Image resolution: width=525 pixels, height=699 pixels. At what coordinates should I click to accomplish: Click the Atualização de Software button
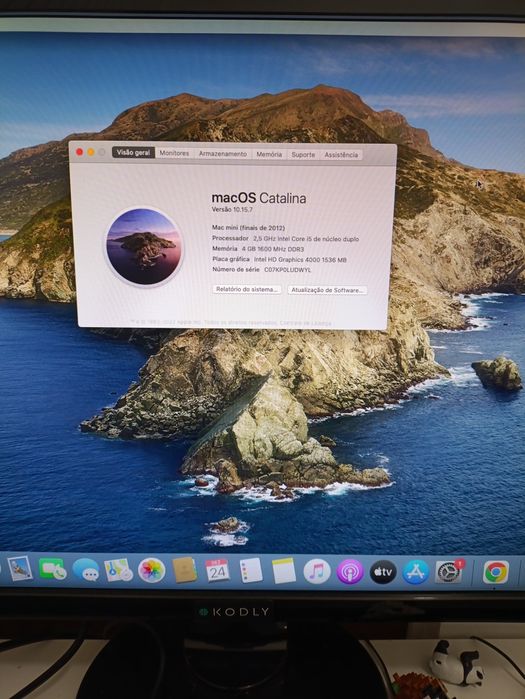(327, 290)
